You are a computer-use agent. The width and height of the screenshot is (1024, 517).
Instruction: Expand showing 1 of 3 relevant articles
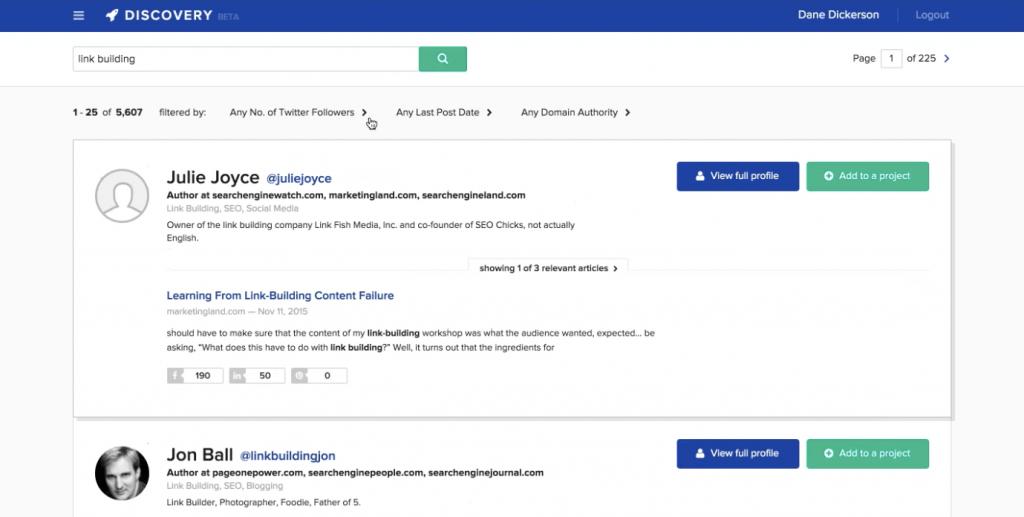point(548,268)
